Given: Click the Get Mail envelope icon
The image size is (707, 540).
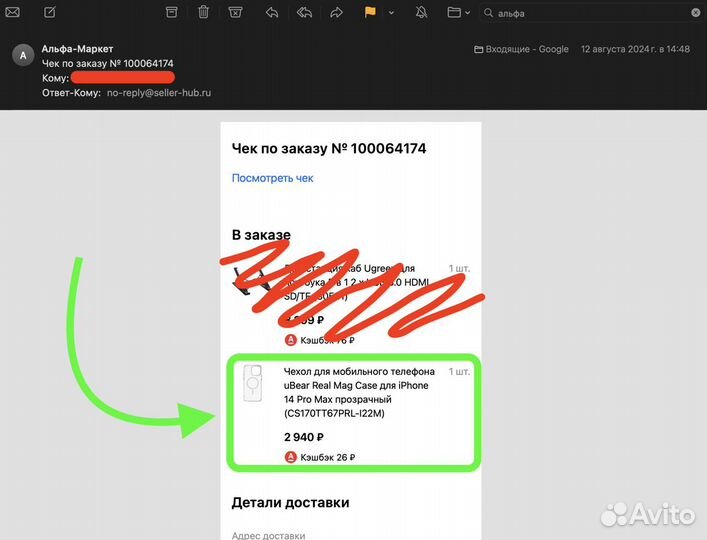Looking at the screenshot, I should coord(12,13).
